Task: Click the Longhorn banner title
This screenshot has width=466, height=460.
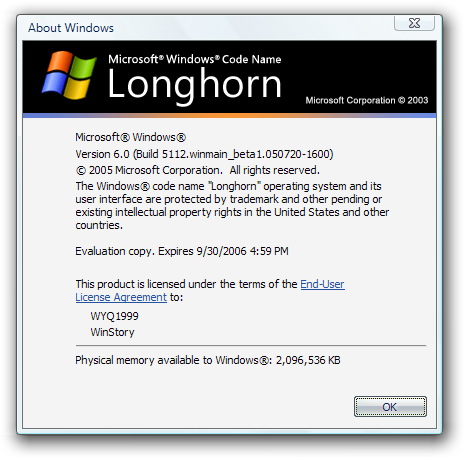Action: point(195,85)
